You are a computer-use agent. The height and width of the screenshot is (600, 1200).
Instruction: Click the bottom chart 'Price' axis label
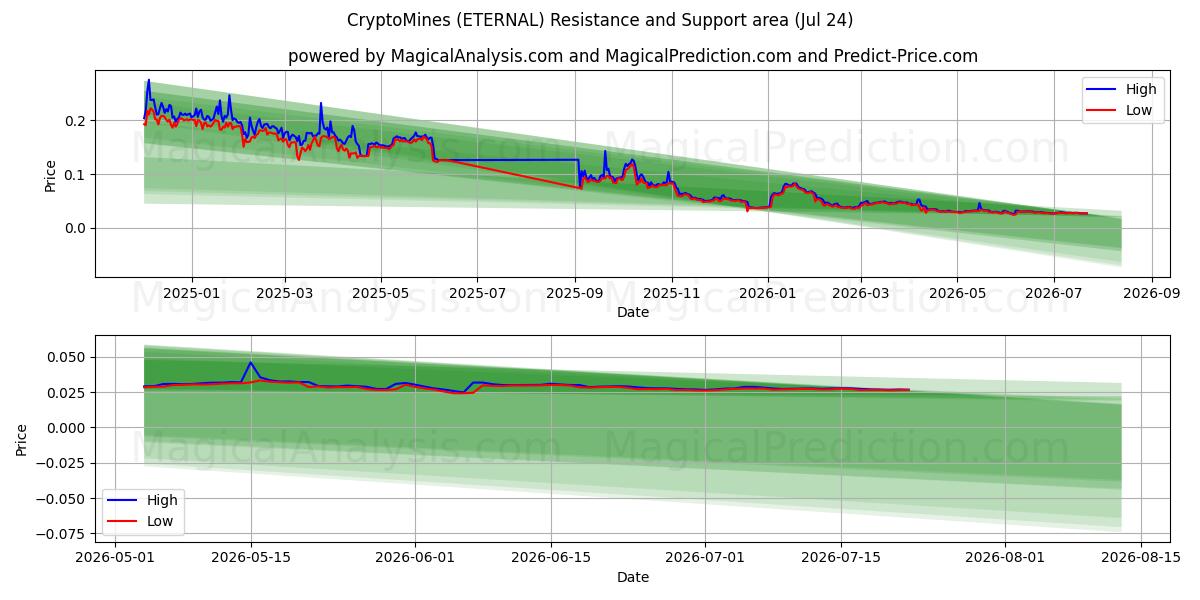pyautogui.click(x=22, y=439)
